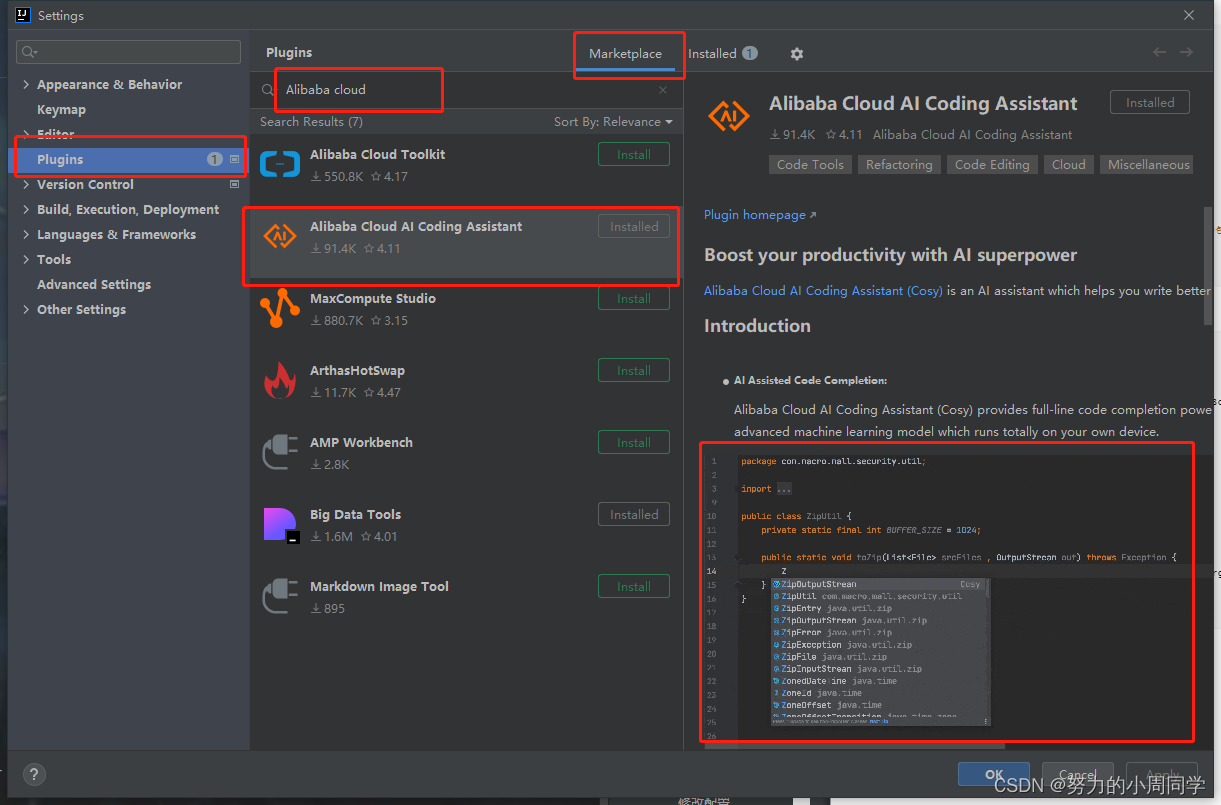Select Plugins in the settings tree
This screenshot has width=1221, height=805.
coord(128,160)
